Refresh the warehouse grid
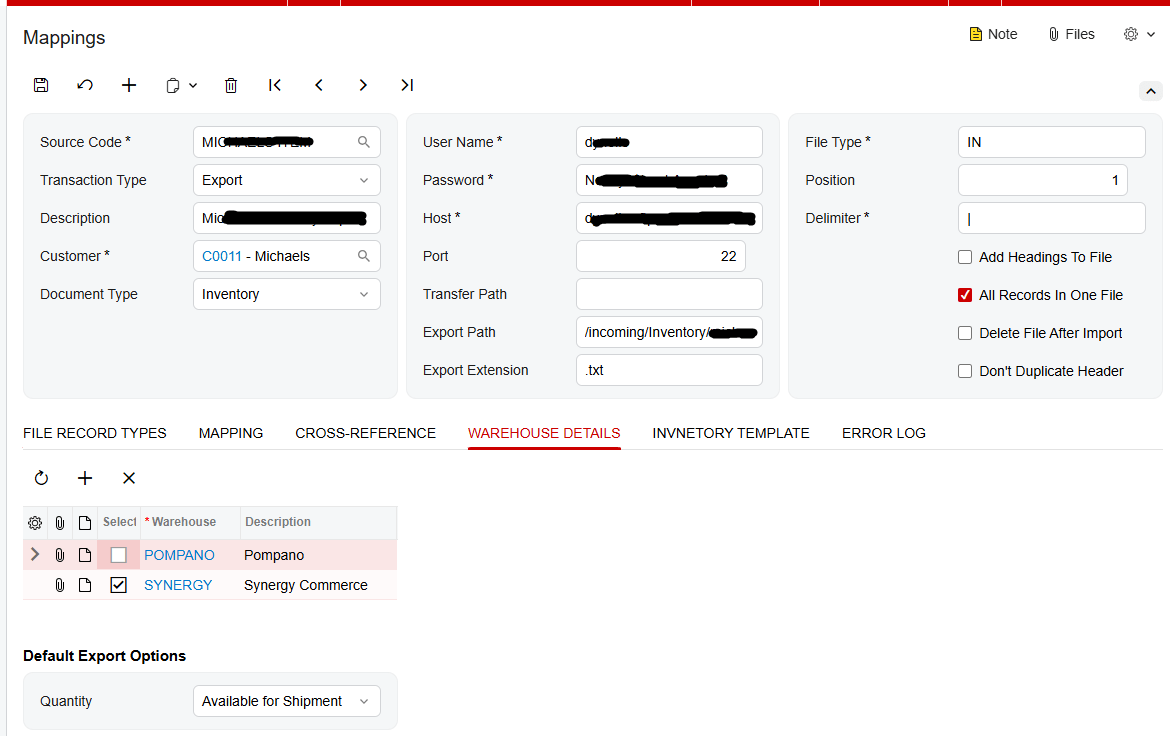1170x736 pixels. pyautogui.click(x=42, y=478)
